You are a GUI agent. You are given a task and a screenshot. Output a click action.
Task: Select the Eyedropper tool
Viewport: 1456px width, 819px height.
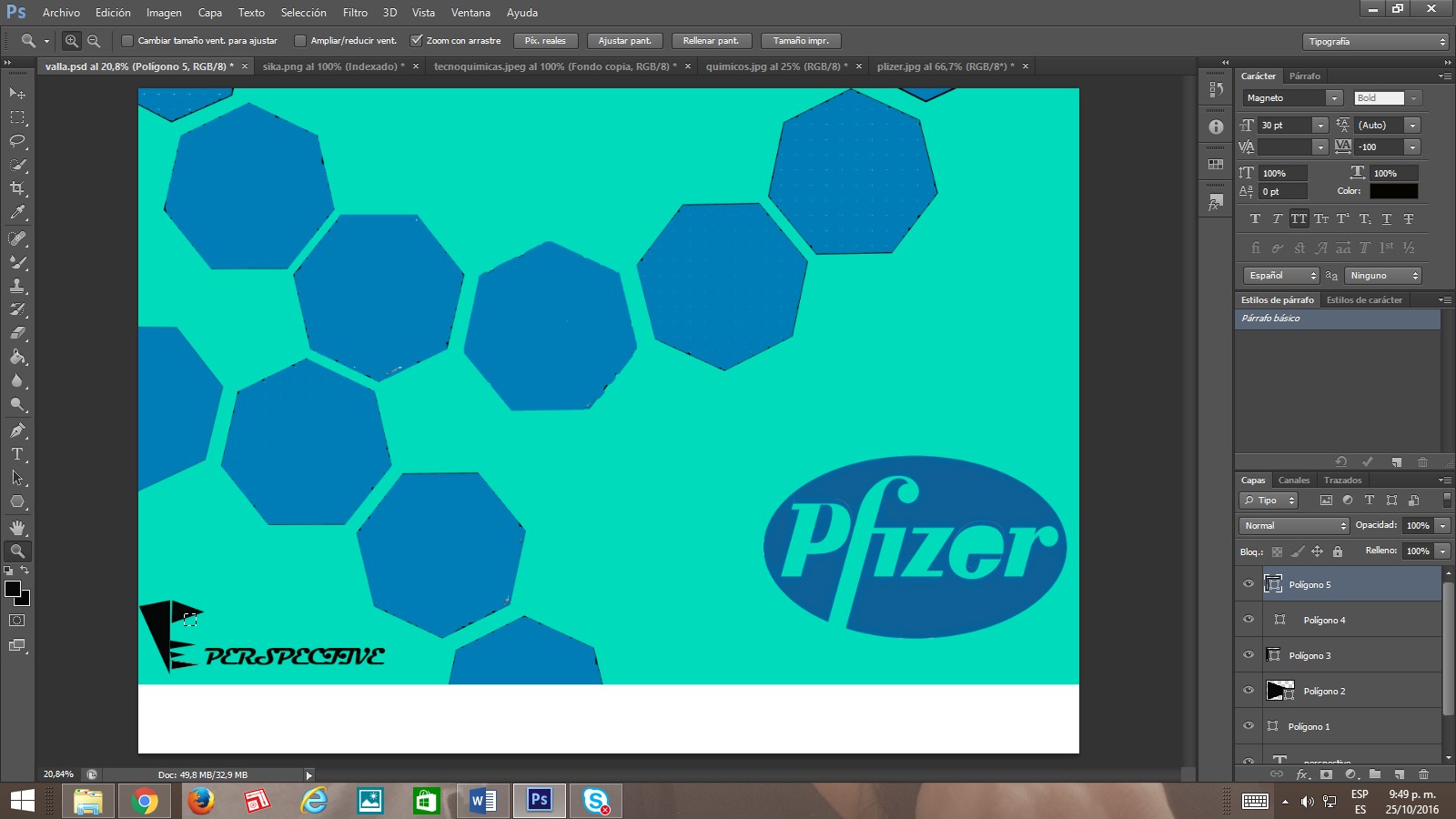click(x=17, y=213)
